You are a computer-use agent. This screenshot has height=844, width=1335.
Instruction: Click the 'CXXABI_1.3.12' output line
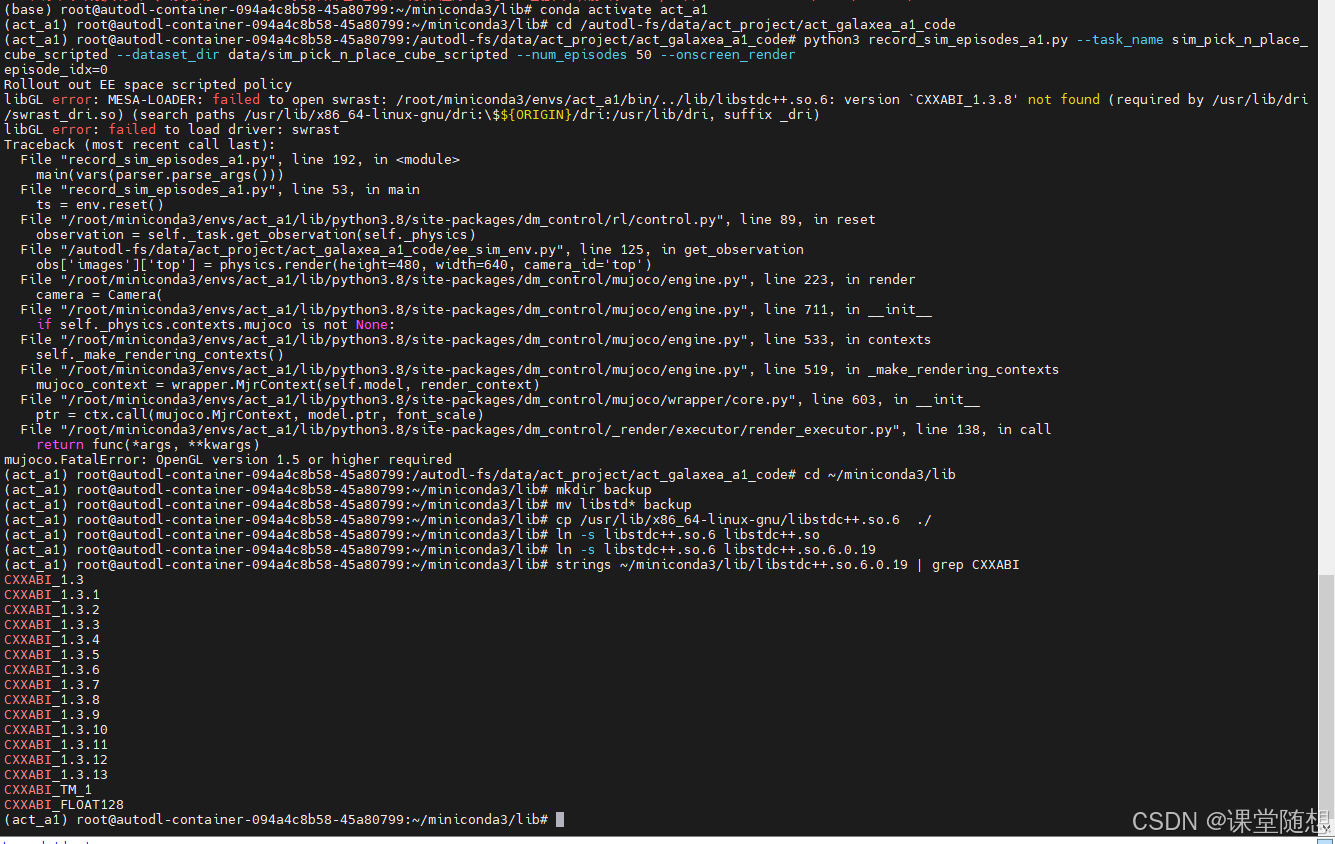point(56,760)
